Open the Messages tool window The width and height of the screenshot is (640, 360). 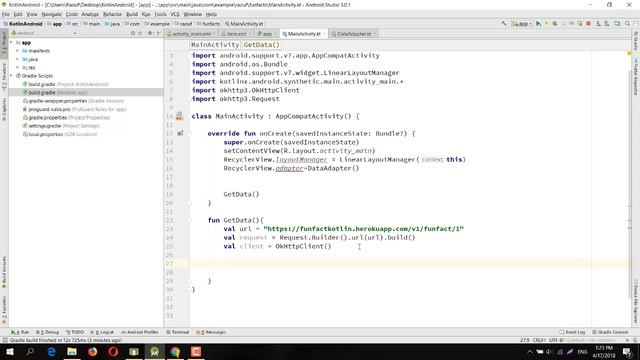pyautogui.click(x=211, y=332)
